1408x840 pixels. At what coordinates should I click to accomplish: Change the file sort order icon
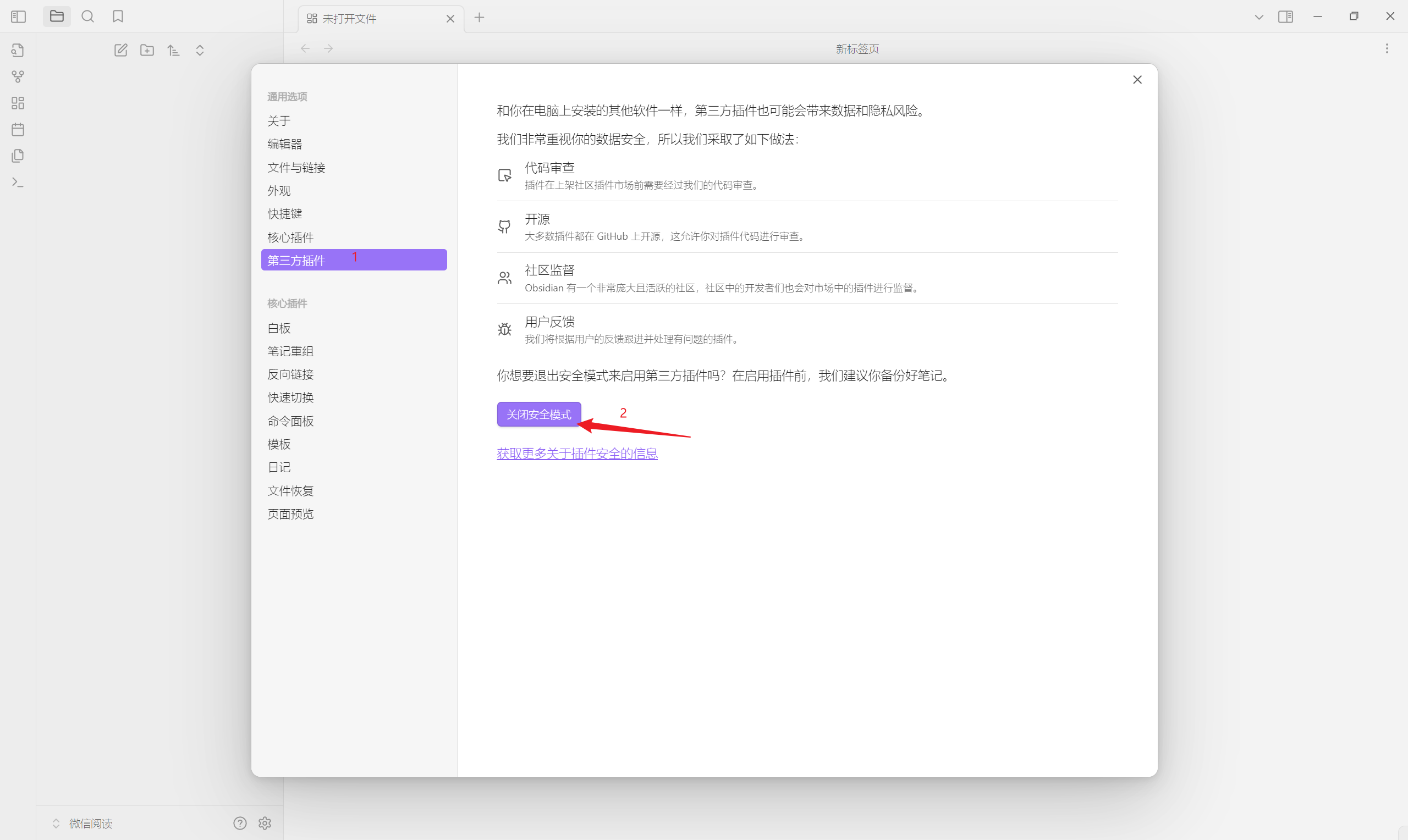[173, 51]
